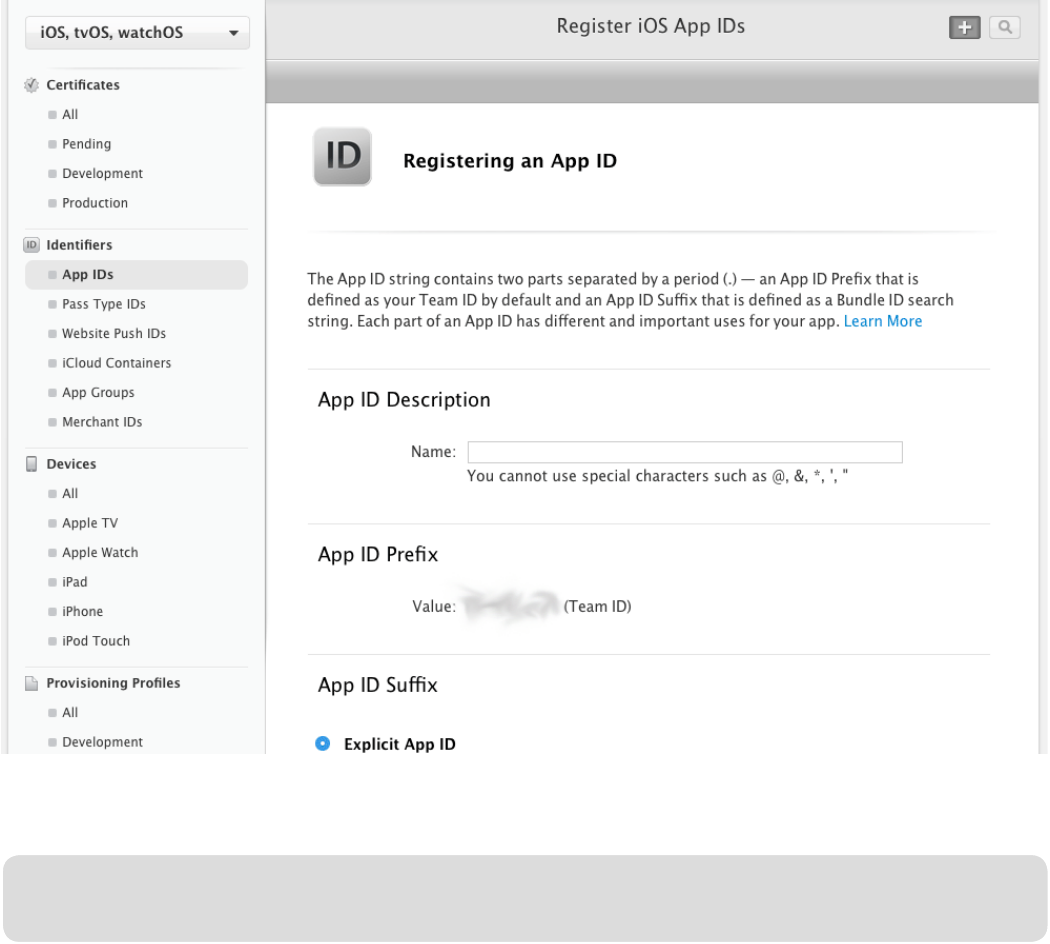This screenshot has width=1050, height=944.
Task: Click the plus button to add App ID
Action: point(964,27)
